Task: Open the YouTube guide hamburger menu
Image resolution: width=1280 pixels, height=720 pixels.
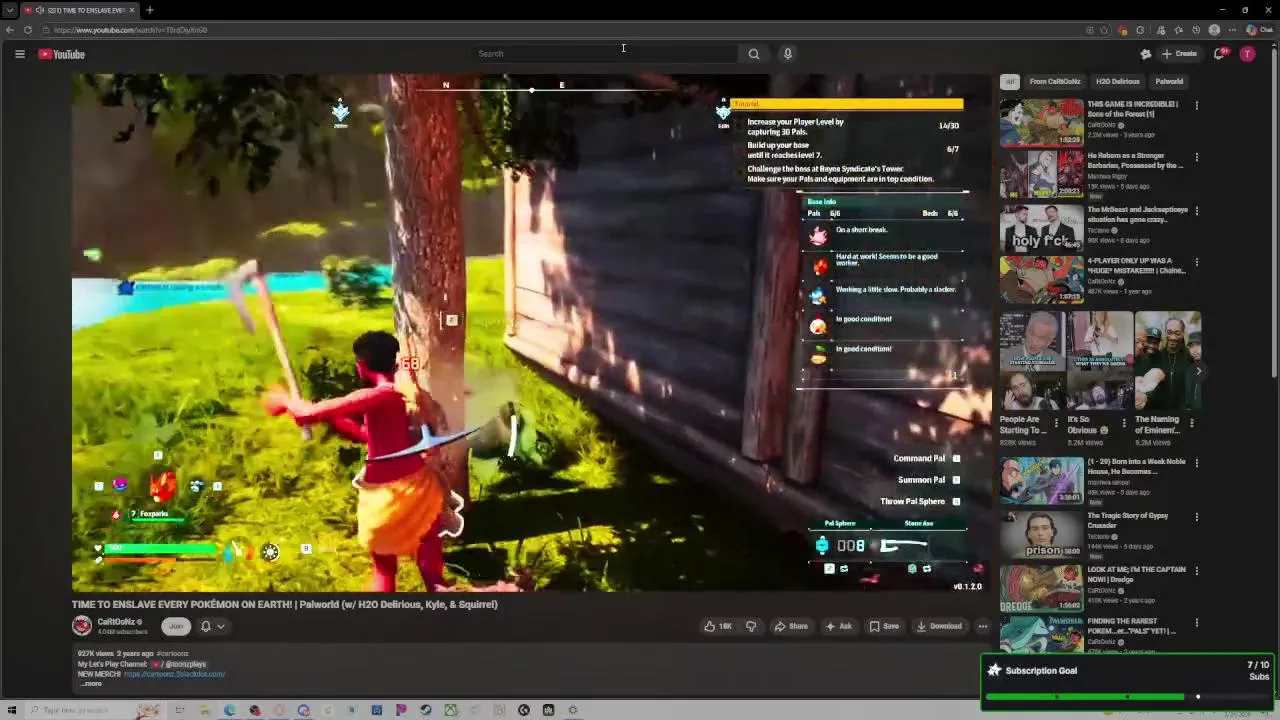Action: pyautogui.click(x=19, y=54)
